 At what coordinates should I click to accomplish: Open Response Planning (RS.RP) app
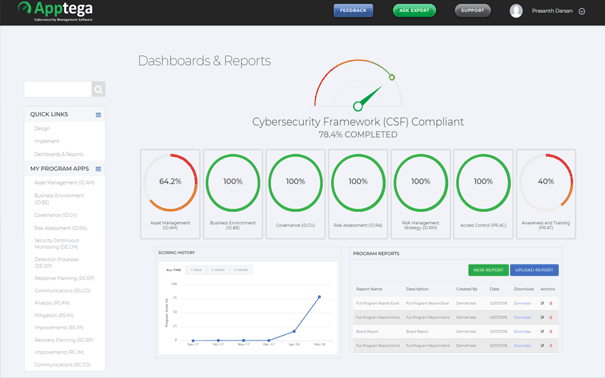(64, 278)
